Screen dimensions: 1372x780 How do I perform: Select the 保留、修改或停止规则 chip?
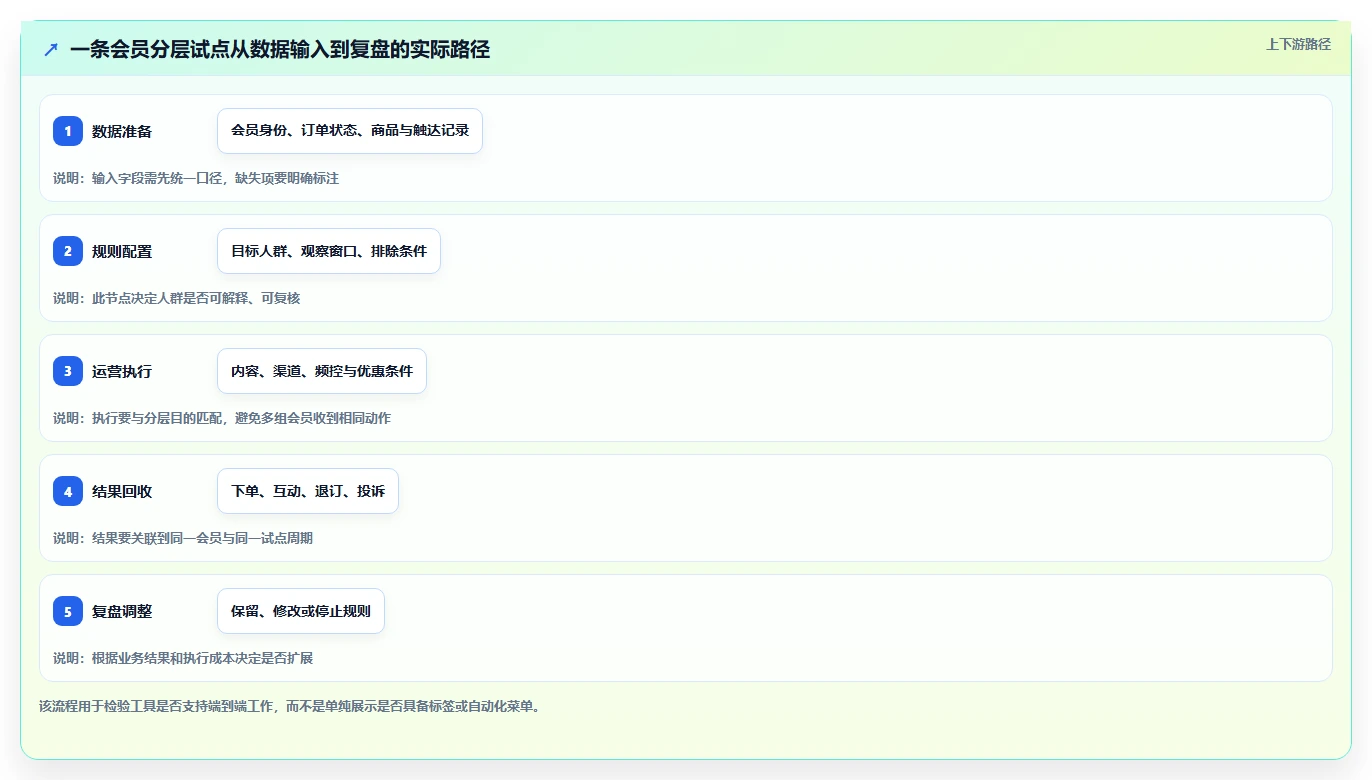coord(301,611)
